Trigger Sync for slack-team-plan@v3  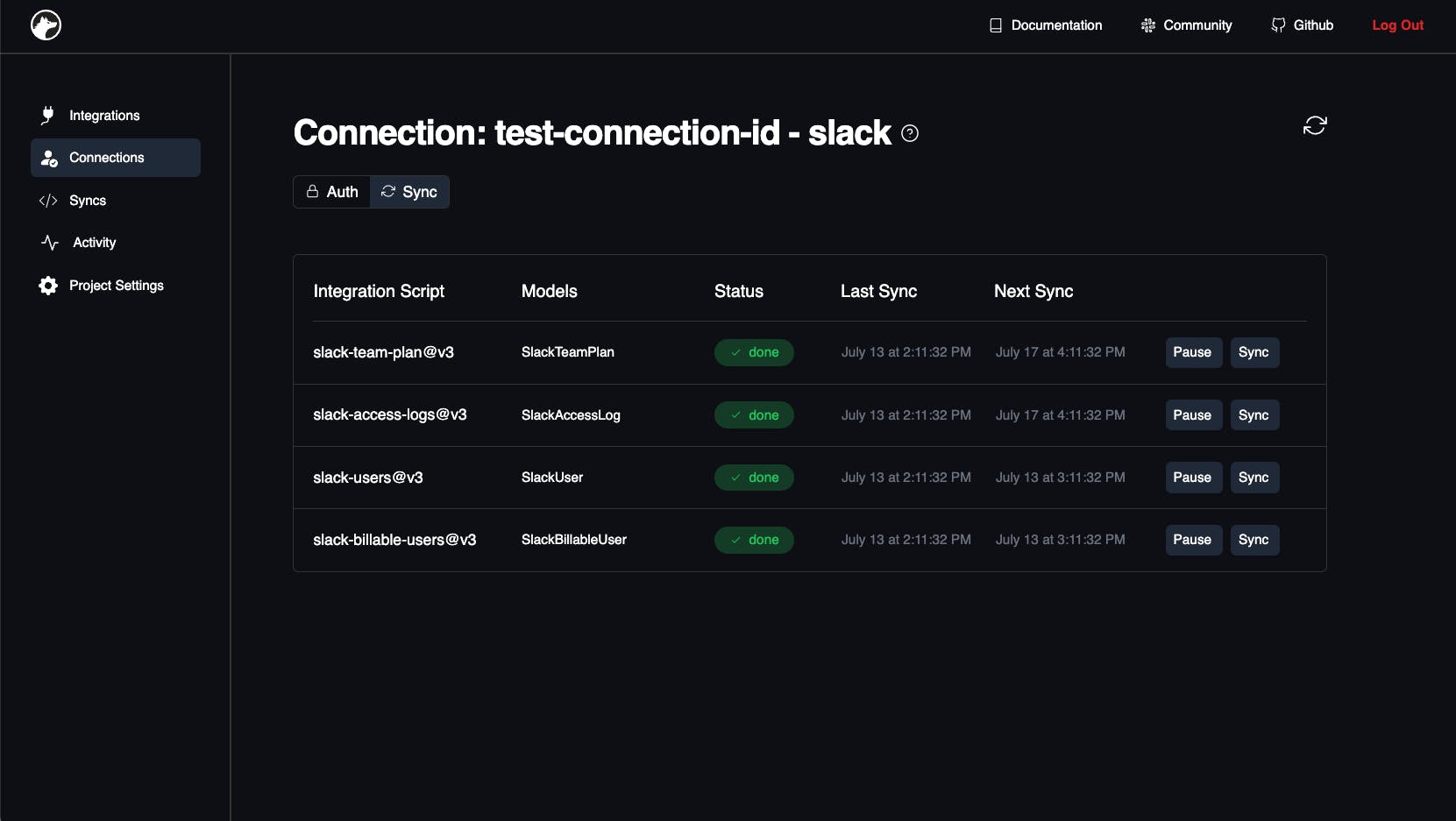click(1254, 352)
